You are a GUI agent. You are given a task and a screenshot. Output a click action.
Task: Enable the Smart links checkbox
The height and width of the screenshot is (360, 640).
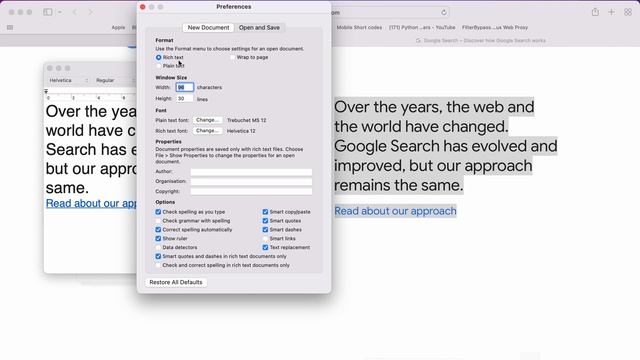coord(265,238)
